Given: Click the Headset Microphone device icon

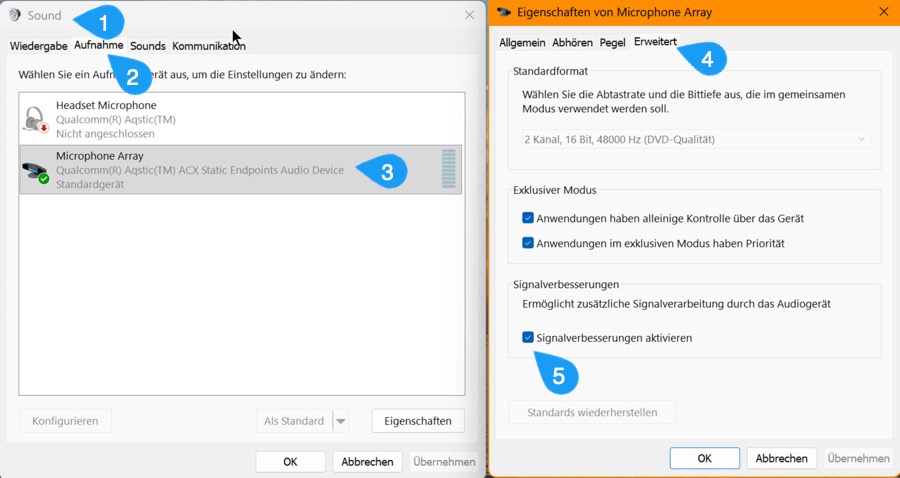Looking at the screenshot, I should click(35, 119).
